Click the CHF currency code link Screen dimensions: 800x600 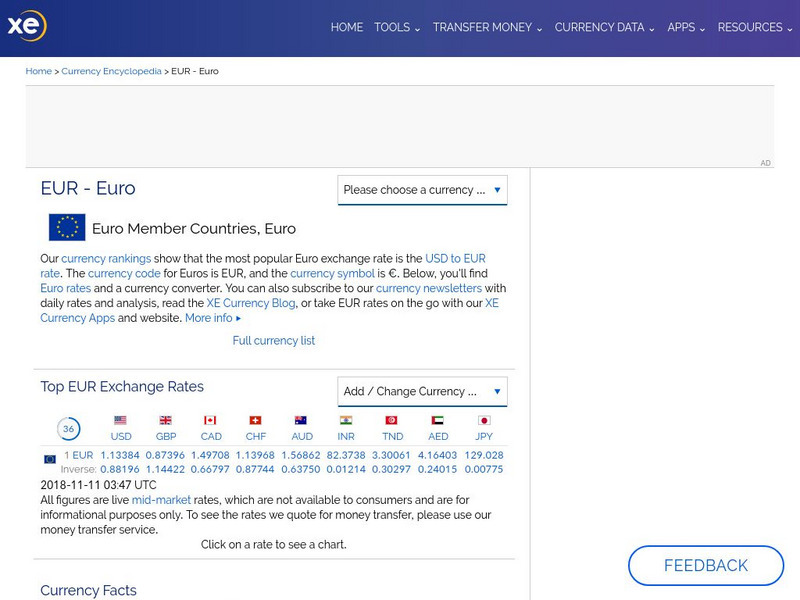256,437
